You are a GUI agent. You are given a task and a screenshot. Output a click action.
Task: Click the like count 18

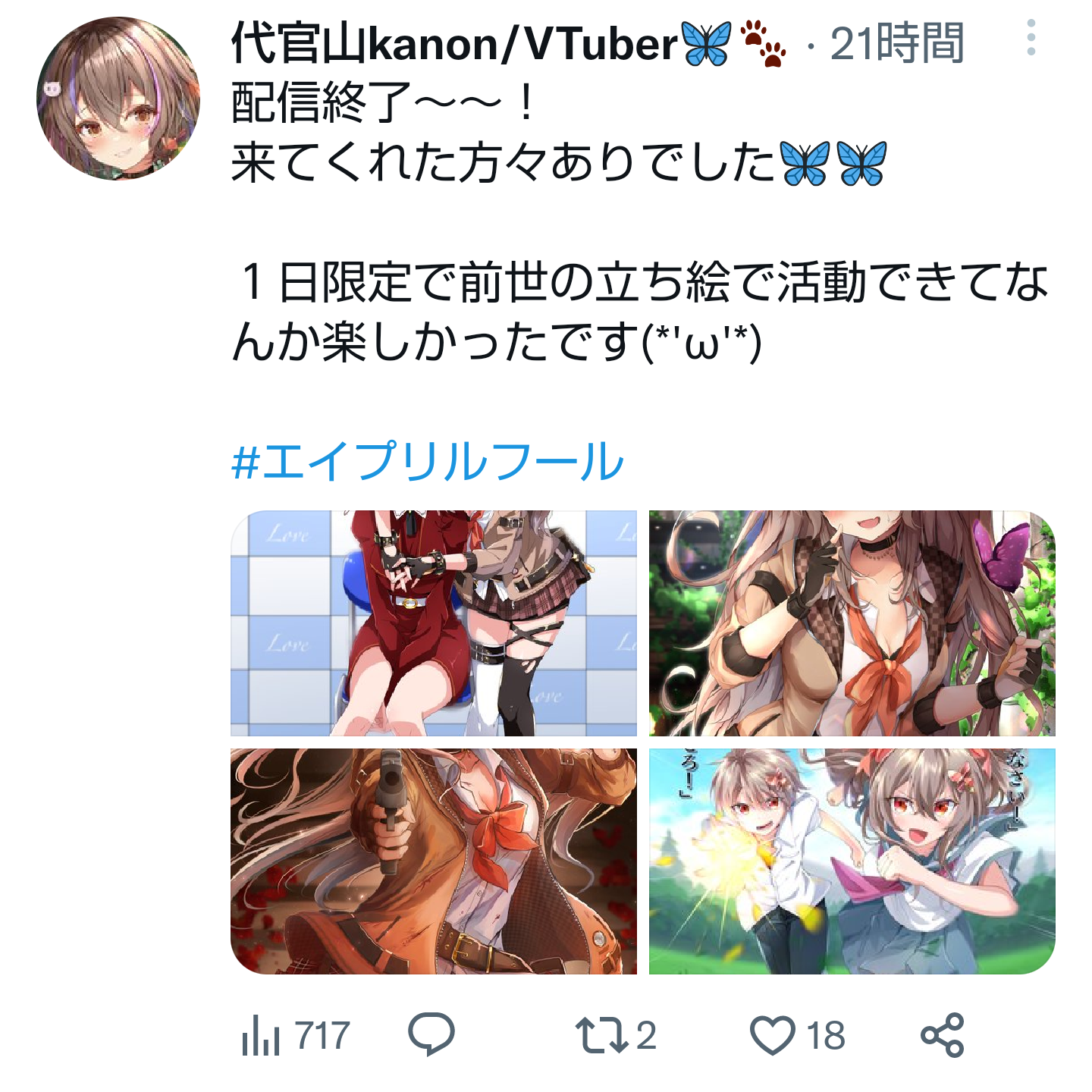pyautogui.click(x=826, y=1036)
